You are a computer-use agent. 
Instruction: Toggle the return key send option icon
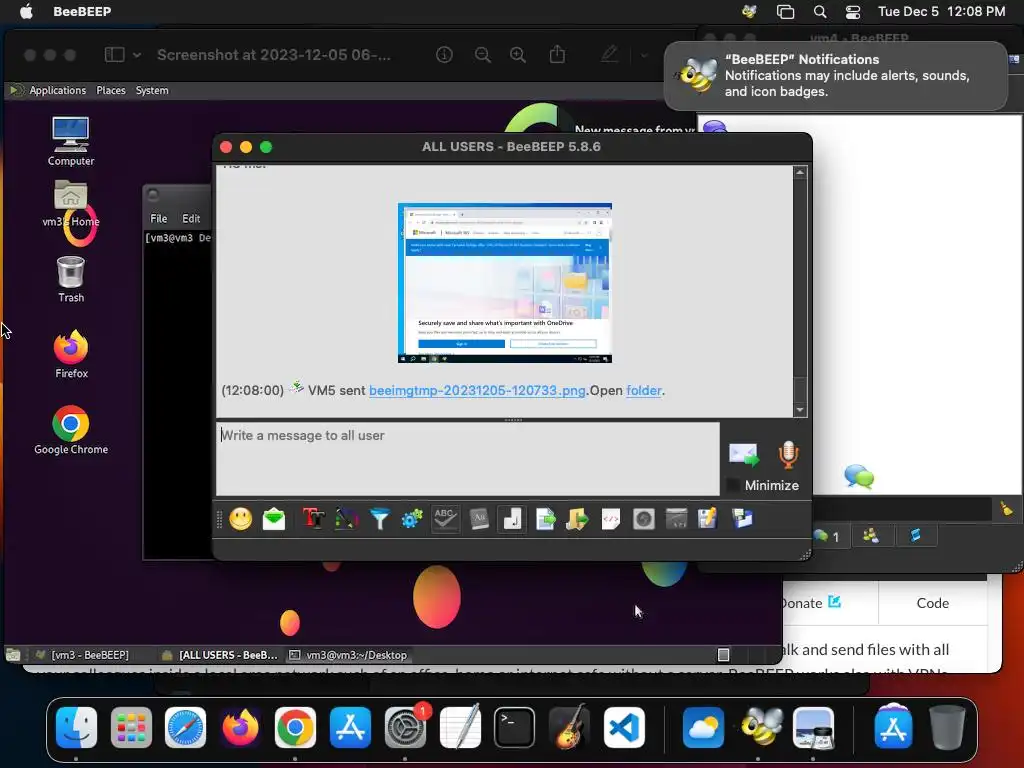point(512,519)
